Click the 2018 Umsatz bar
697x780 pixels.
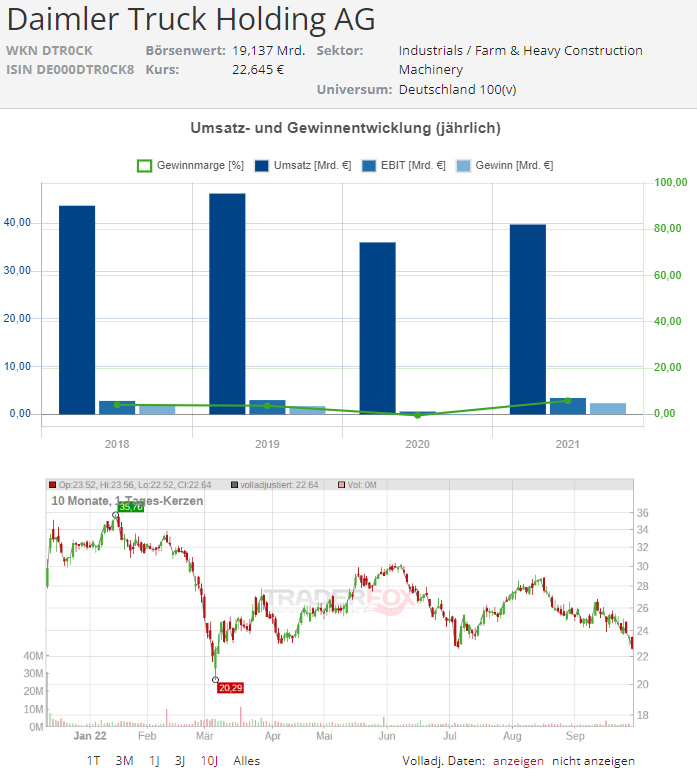tap(77, 310)
